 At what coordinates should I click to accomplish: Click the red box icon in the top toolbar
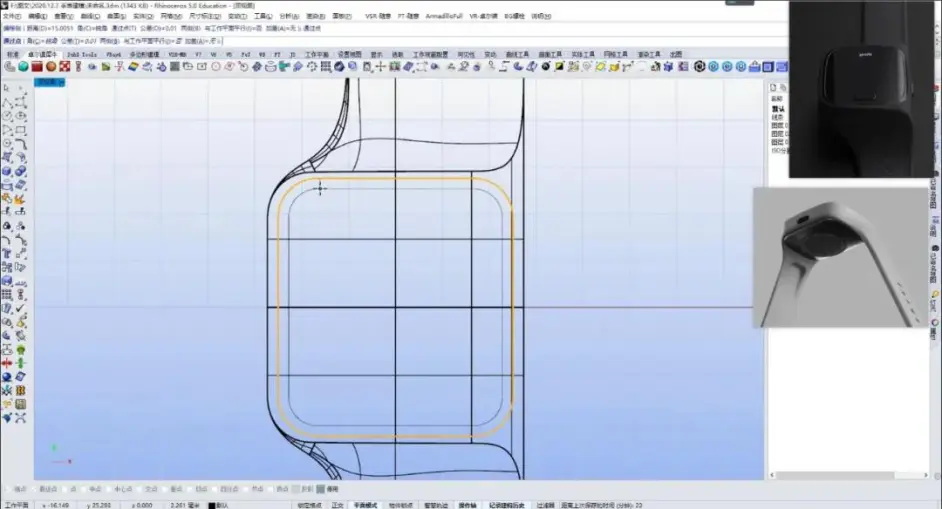37,67
